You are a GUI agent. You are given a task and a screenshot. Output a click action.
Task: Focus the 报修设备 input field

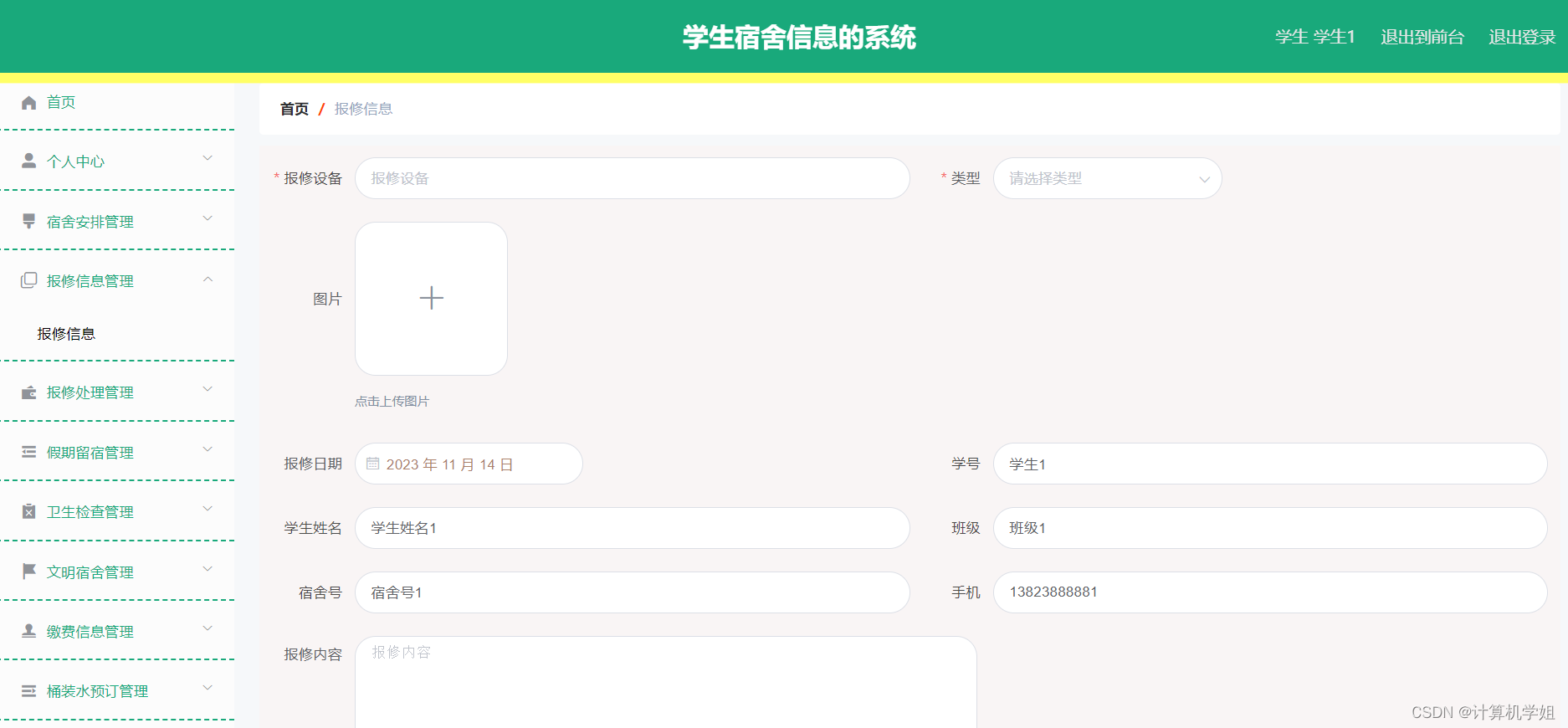click(x=632, y=178)
